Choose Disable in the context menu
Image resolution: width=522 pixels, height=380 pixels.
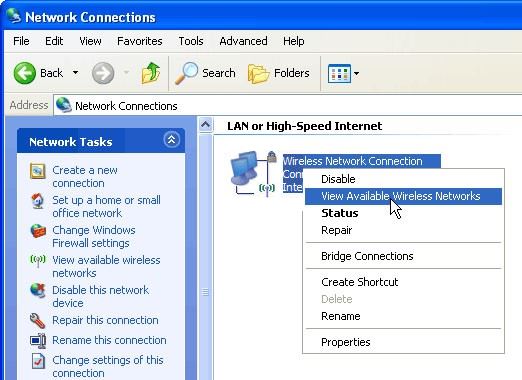click(403, 179)
